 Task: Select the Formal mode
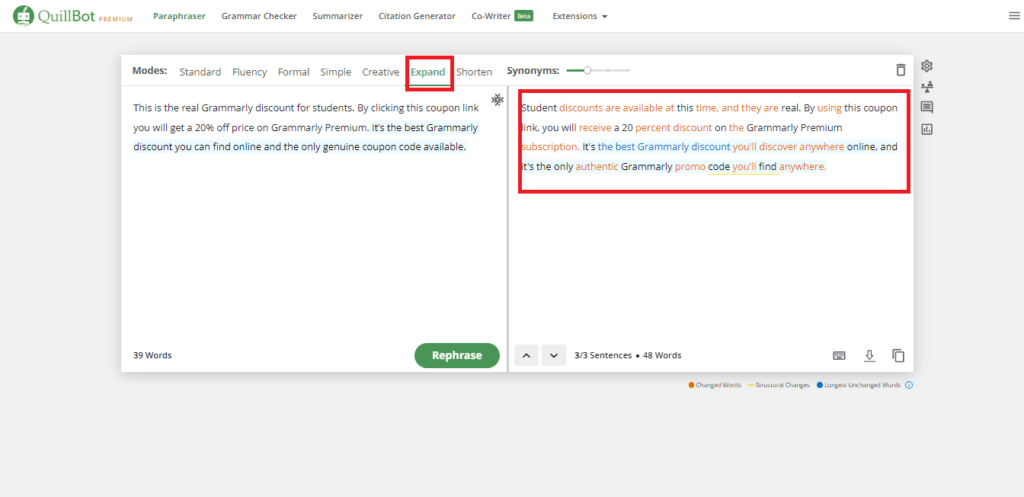coord(294,72)
